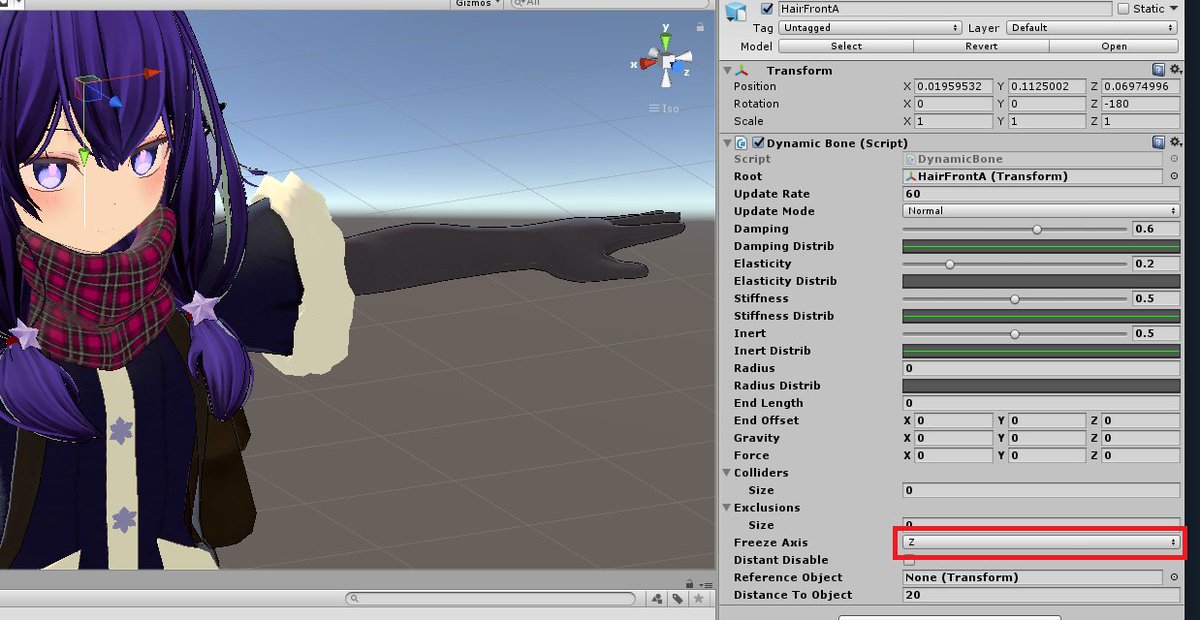Click the Inert Distrib curve field
Image resolution: width=1200 pixels, height=620 pixels.
1041,351
